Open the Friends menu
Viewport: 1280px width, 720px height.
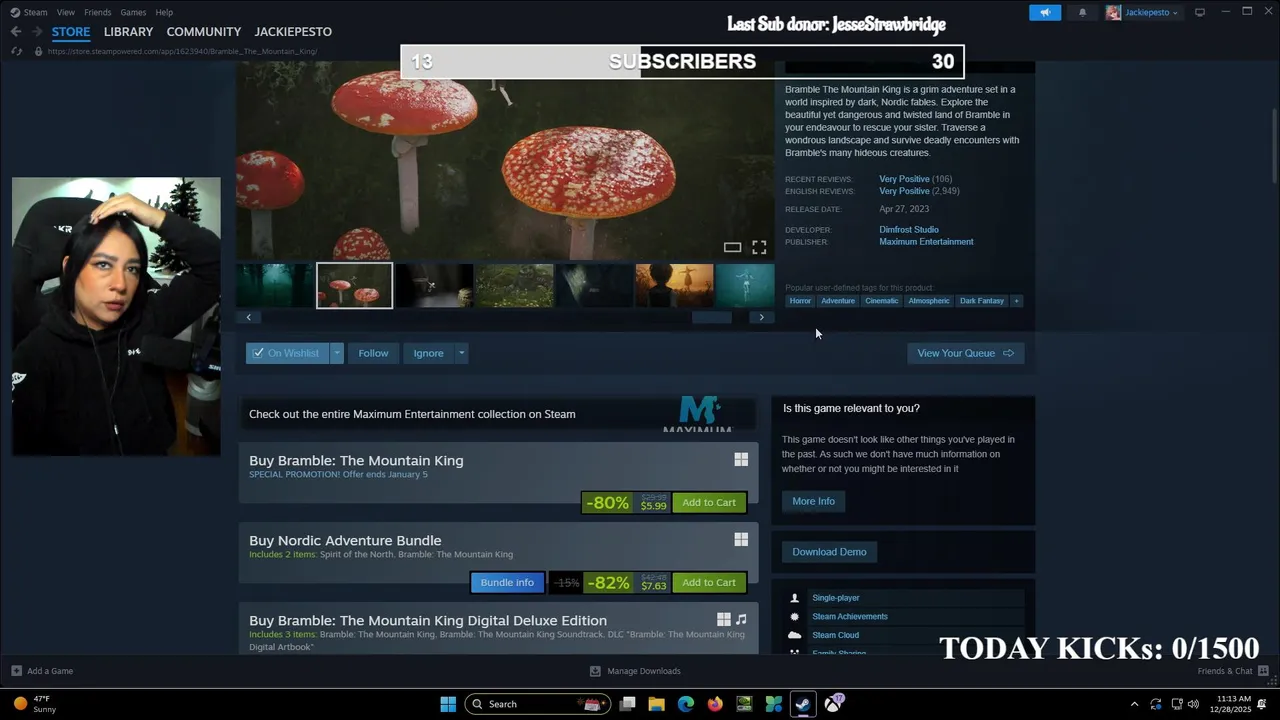coord(98,12)
